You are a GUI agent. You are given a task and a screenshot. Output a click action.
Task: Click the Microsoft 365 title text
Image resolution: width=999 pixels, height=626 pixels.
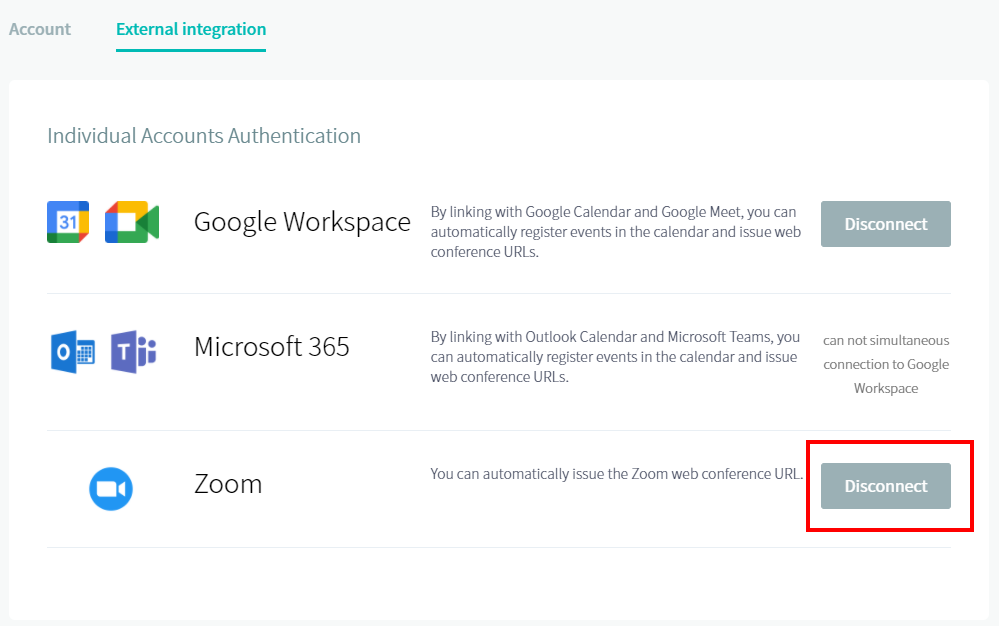[x=271, y=347]
